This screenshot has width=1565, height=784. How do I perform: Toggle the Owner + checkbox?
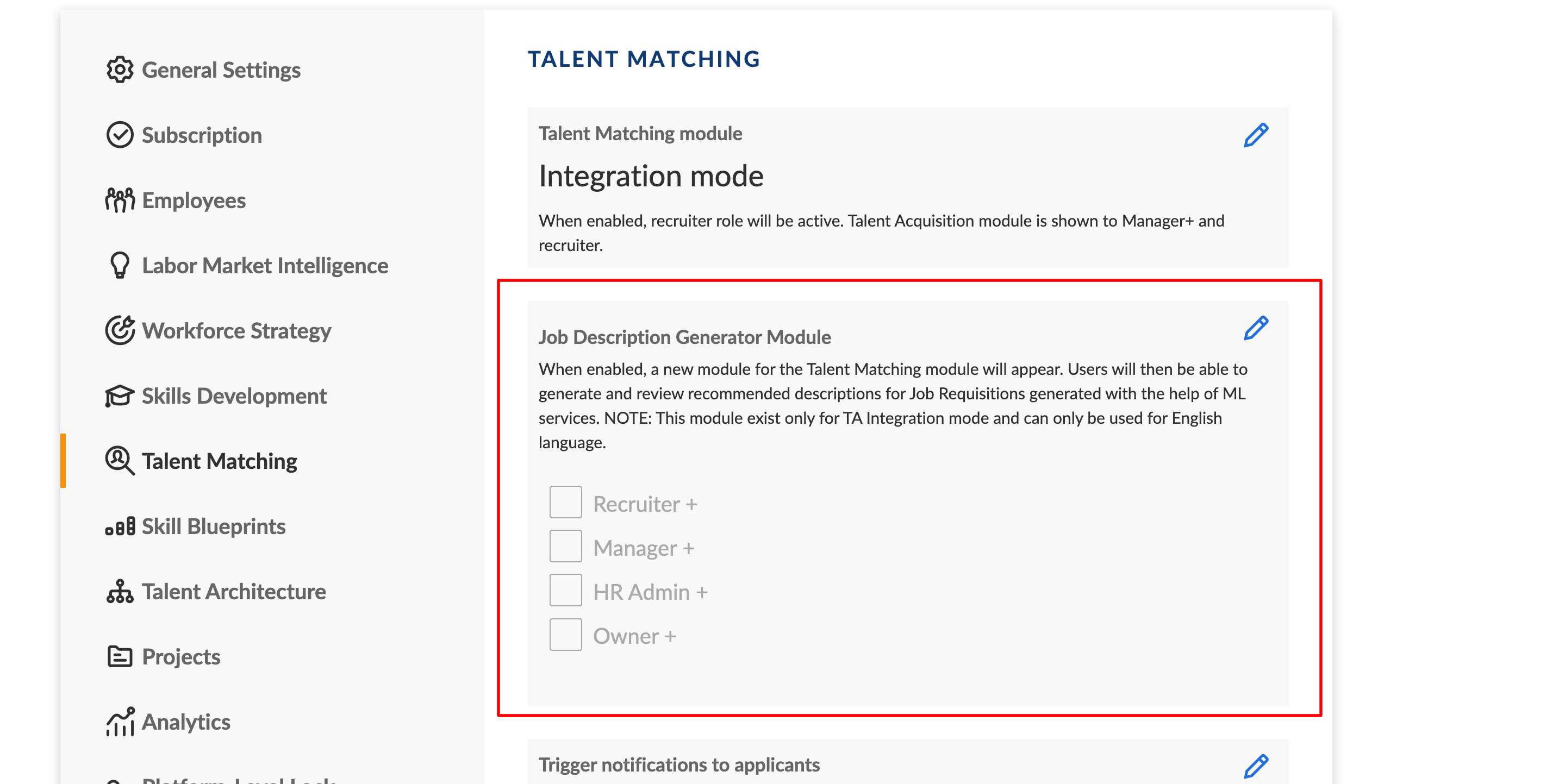tap(566, 635)
